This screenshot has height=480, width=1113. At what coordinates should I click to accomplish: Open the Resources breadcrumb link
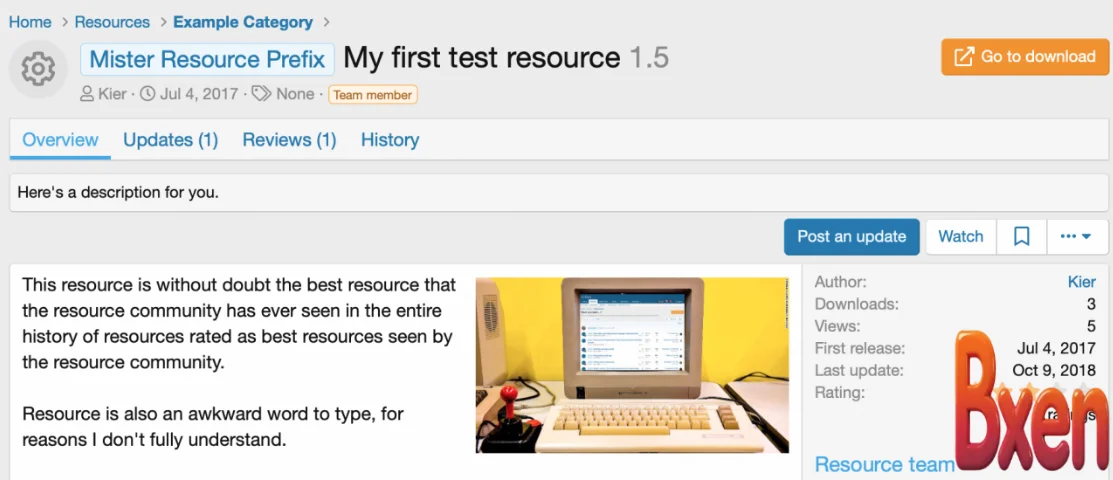(112, 22)
